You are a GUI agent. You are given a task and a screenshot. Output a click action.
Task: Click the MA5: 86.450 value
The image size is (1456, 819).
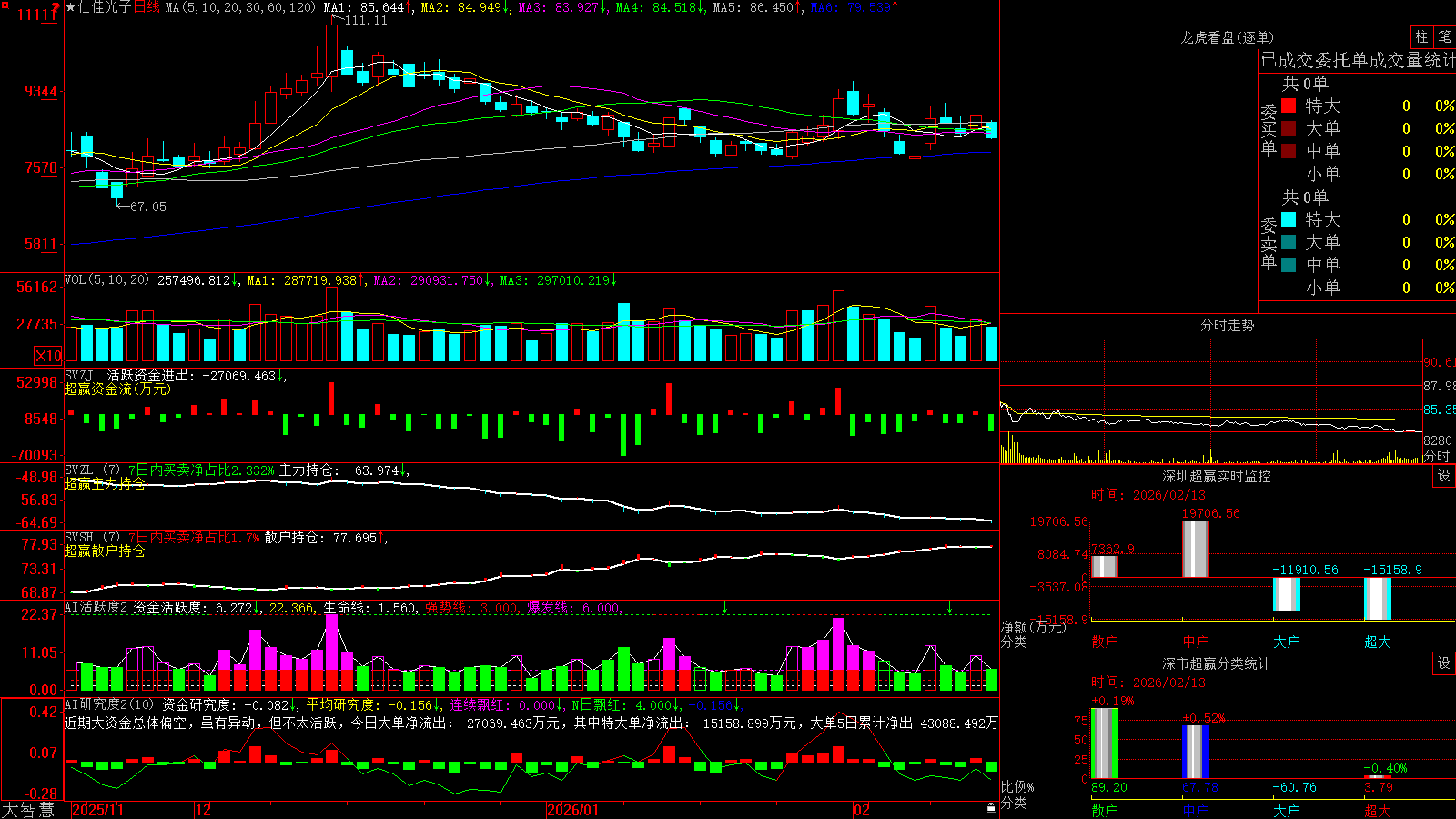pyautogui.click(x=753, y=7)
